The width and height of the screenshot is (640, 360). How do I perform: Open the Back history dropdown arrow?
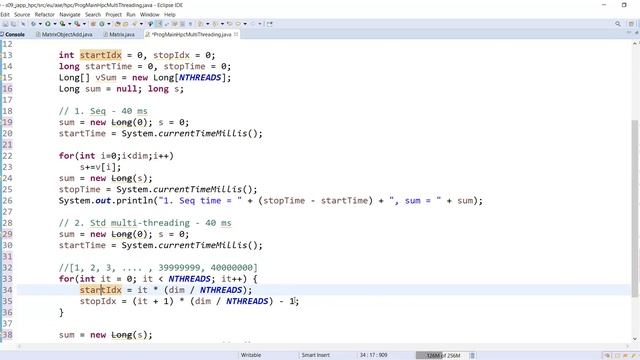click(245, 24)
